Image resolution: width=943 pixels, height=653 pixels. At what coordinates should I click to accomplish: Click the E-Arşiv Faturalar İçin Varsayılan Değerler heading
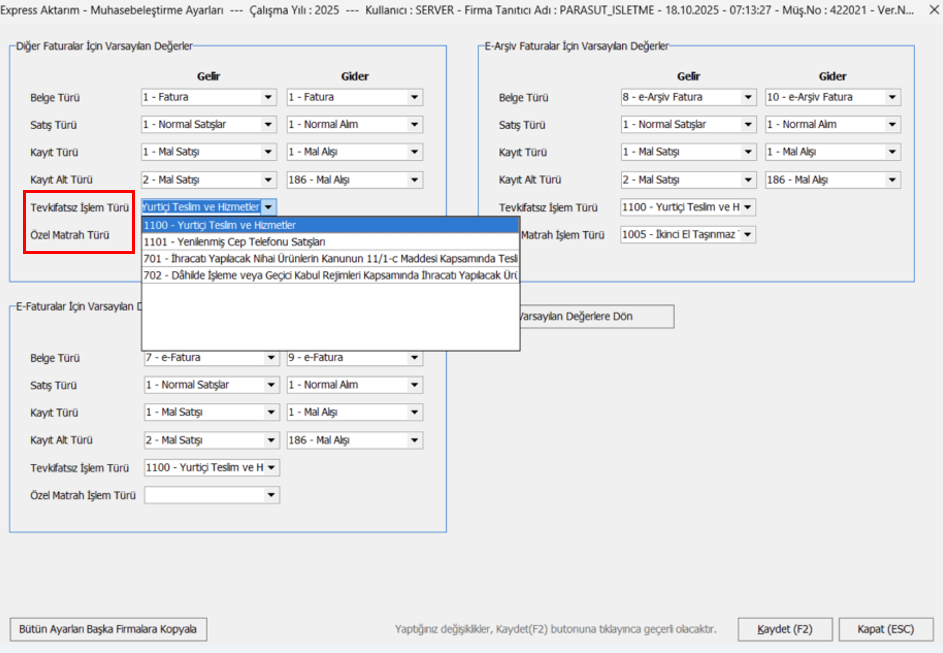click(x=577, y=46)
